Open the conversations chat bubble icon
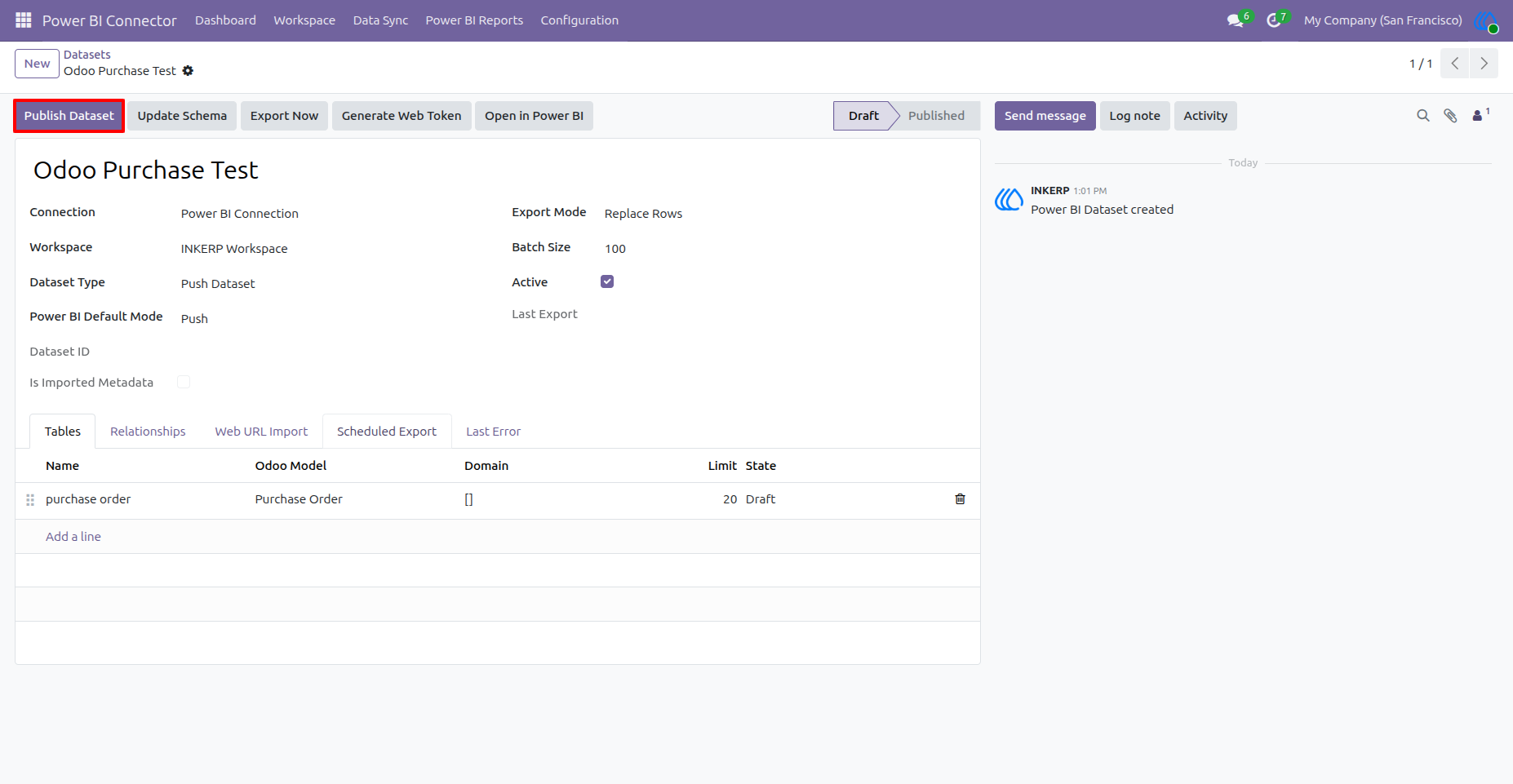This screenshot has height=784, width=1513. pyautogui.click(x=1236, y=20)
